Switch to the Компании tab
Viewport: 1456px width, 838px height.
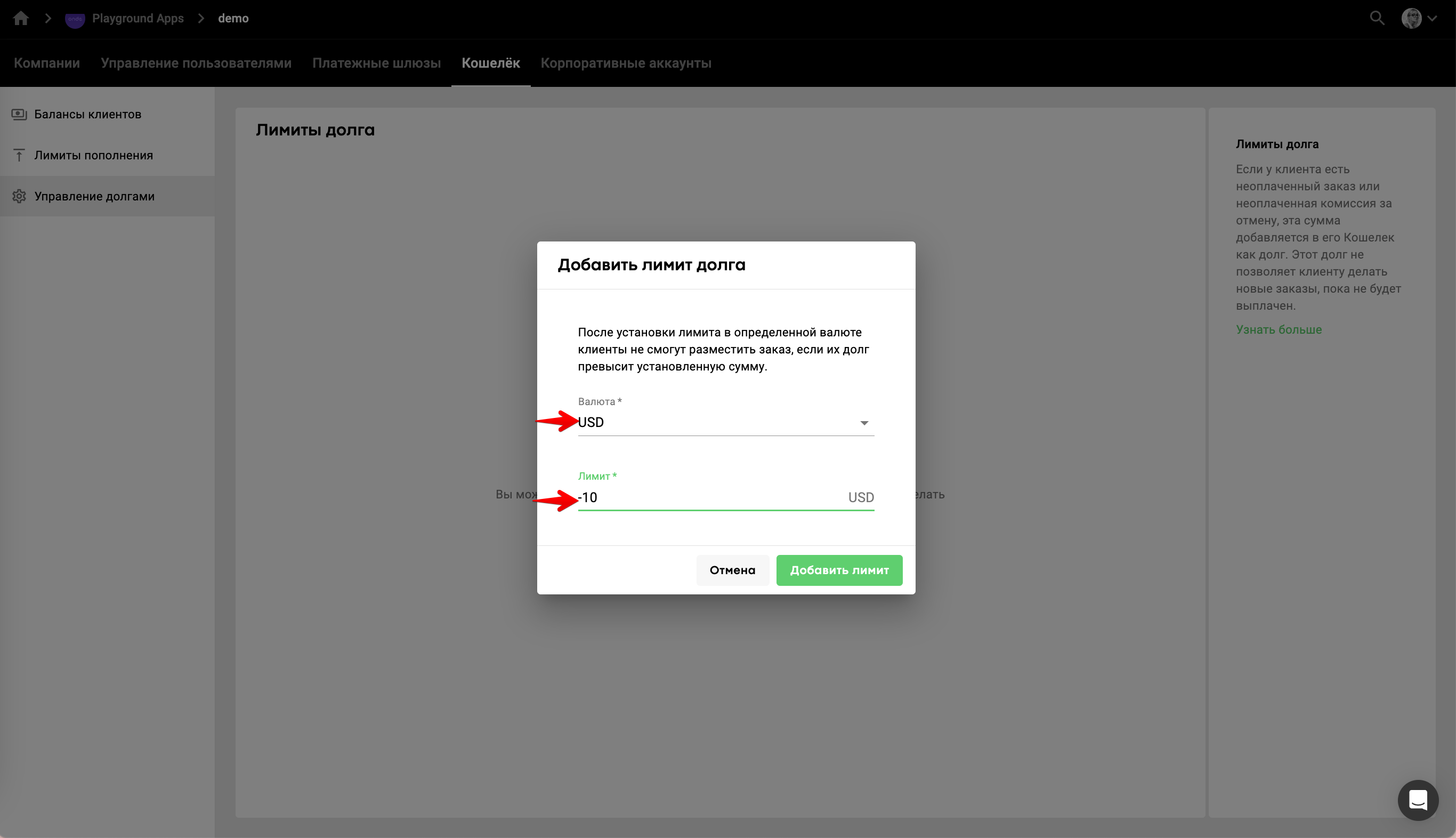click(x=46, y=63)
